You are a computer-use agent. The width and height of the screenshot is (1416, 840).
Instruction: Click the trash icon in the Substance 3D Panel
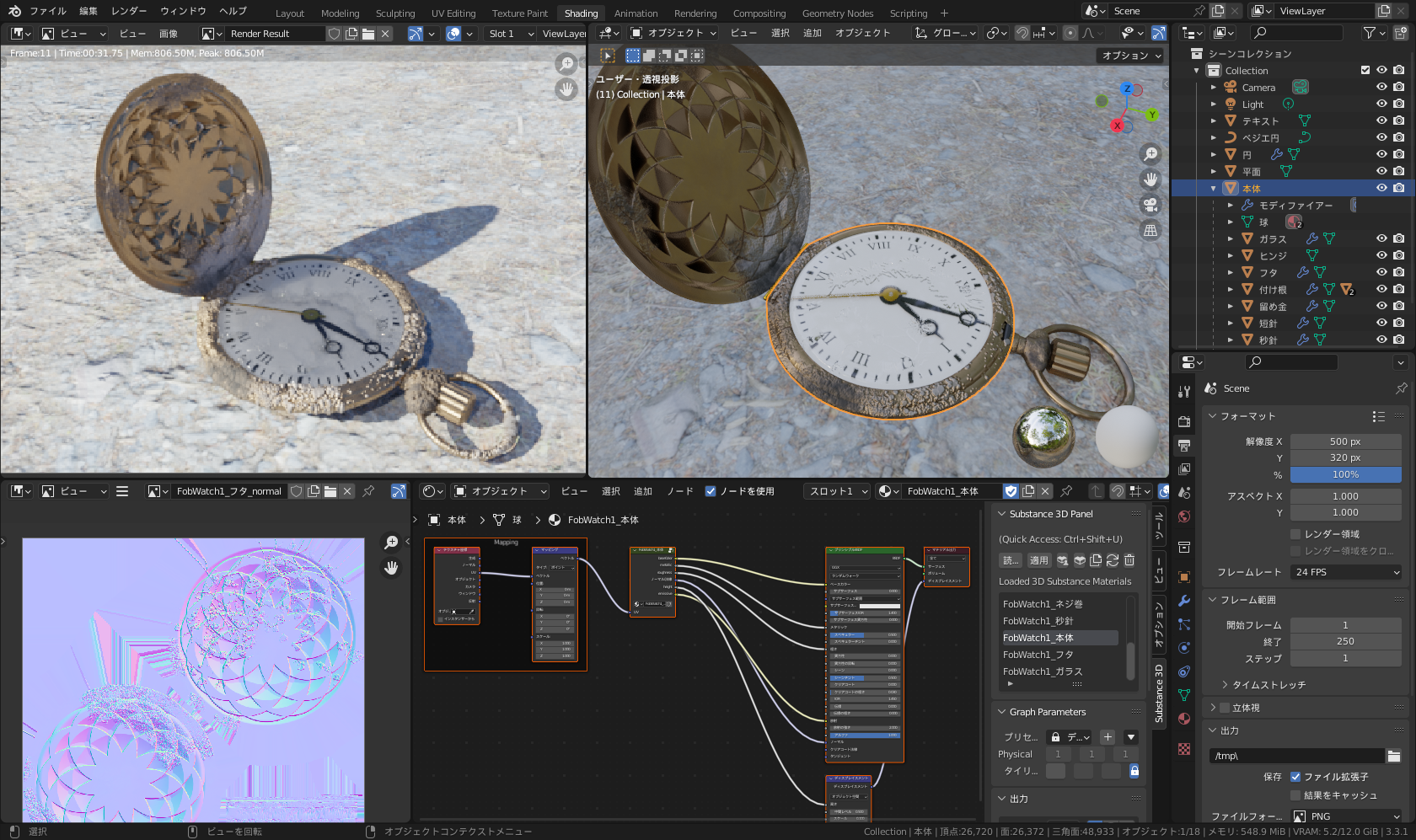coord(1129,559)
